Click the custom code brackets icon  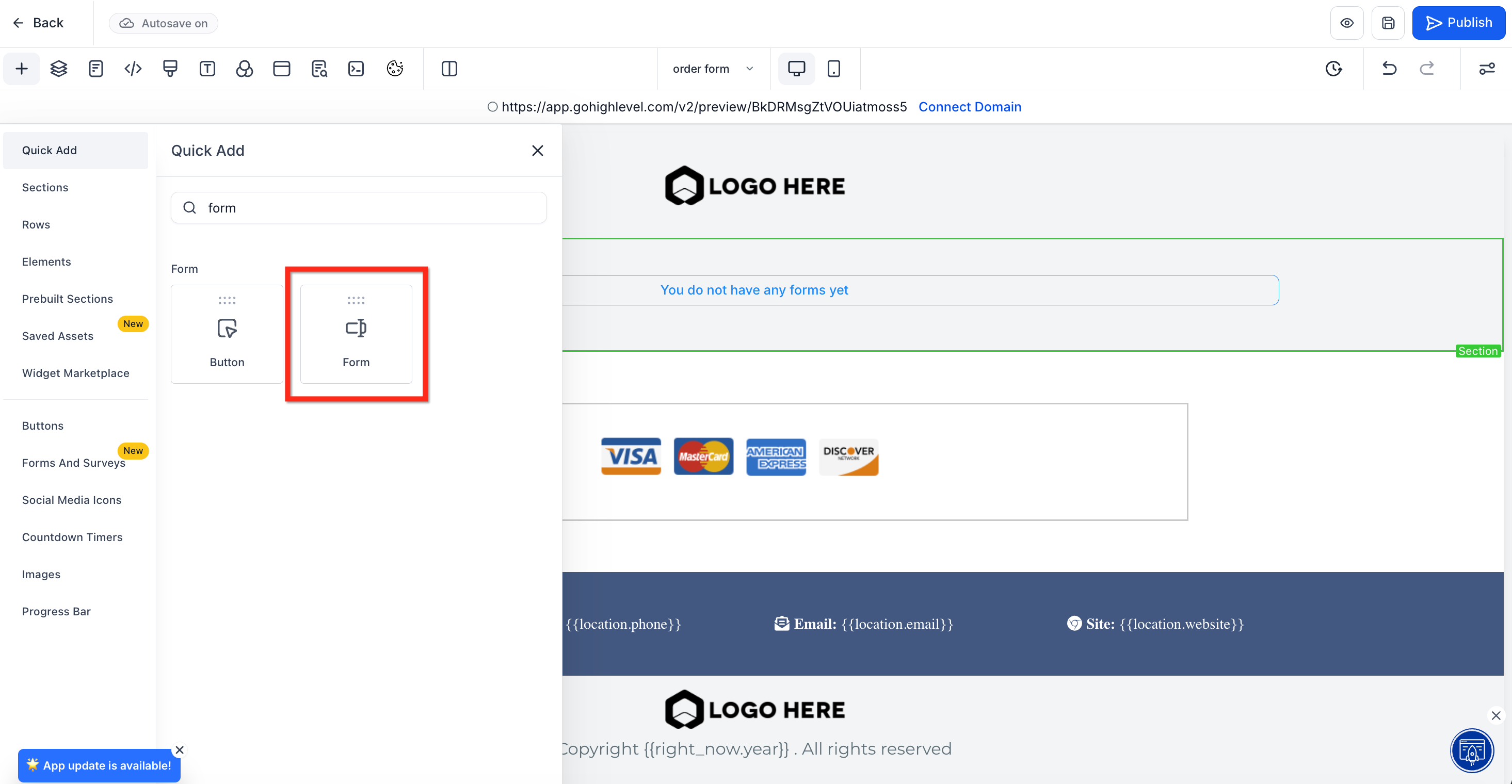133,69
